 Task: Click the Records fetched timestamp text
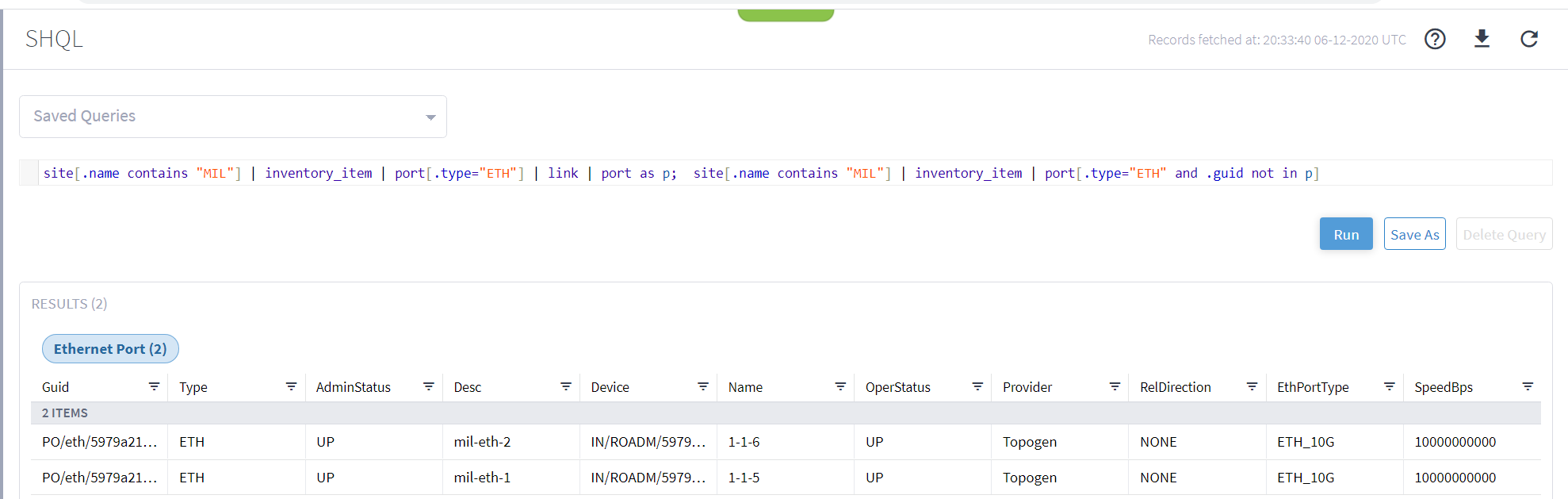pyautogui.click(x=1277, y=40)
